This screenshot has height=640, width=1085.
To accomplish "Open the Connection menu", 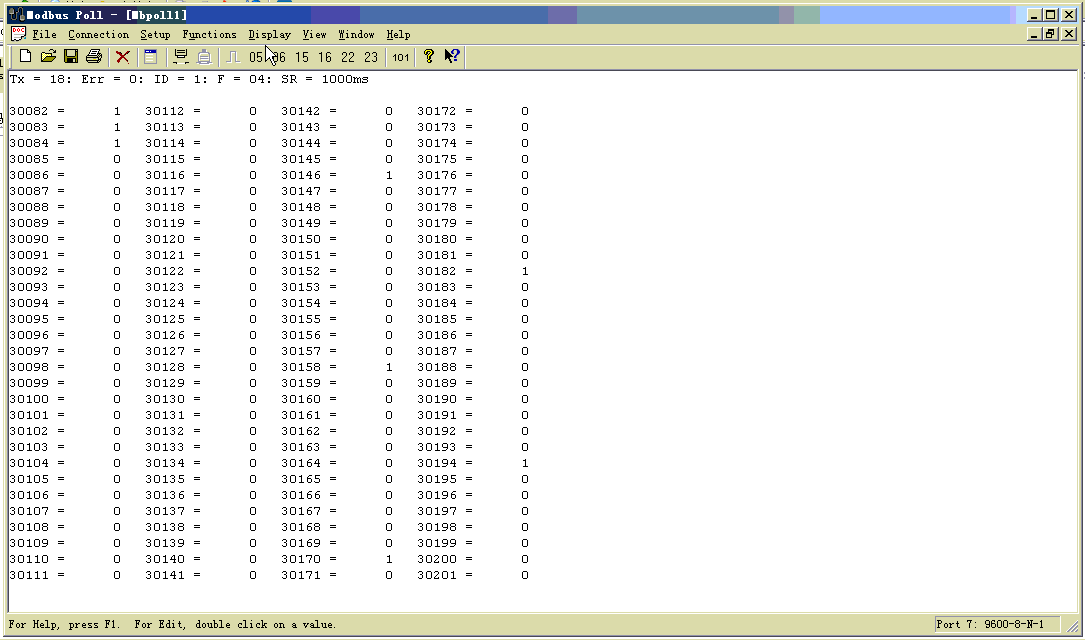I will 98,34.
